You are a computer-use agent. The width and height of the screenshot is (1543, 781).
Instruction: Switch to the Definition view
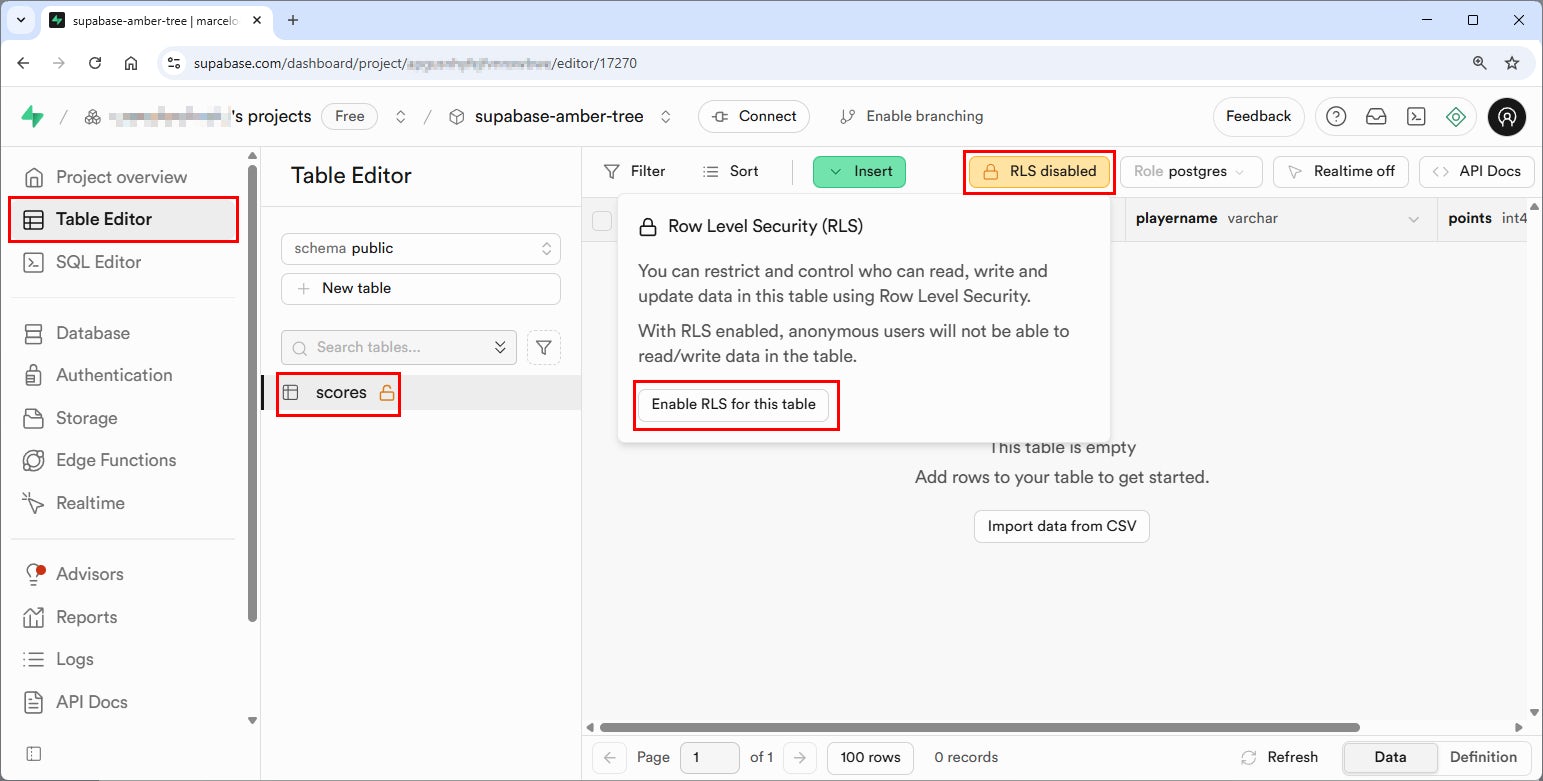pos(1483,757)
